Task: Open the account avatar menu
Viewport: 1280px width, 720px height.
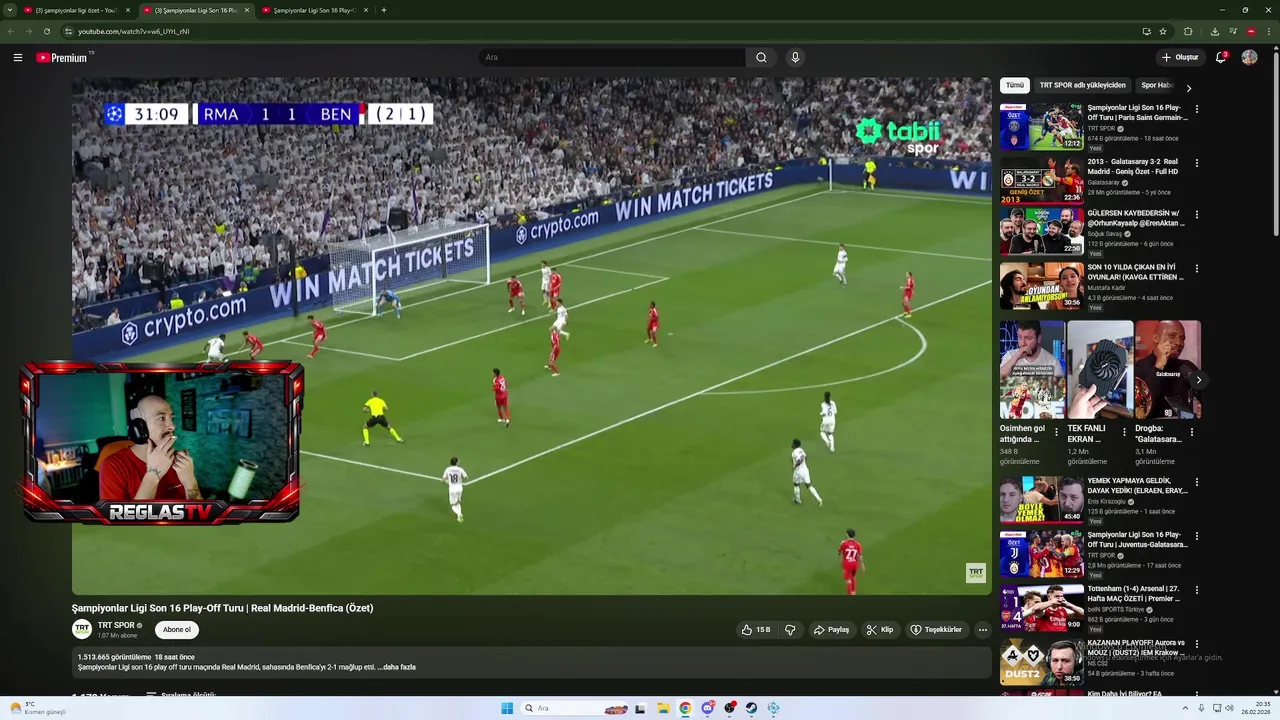Action: click(1249, 57)
